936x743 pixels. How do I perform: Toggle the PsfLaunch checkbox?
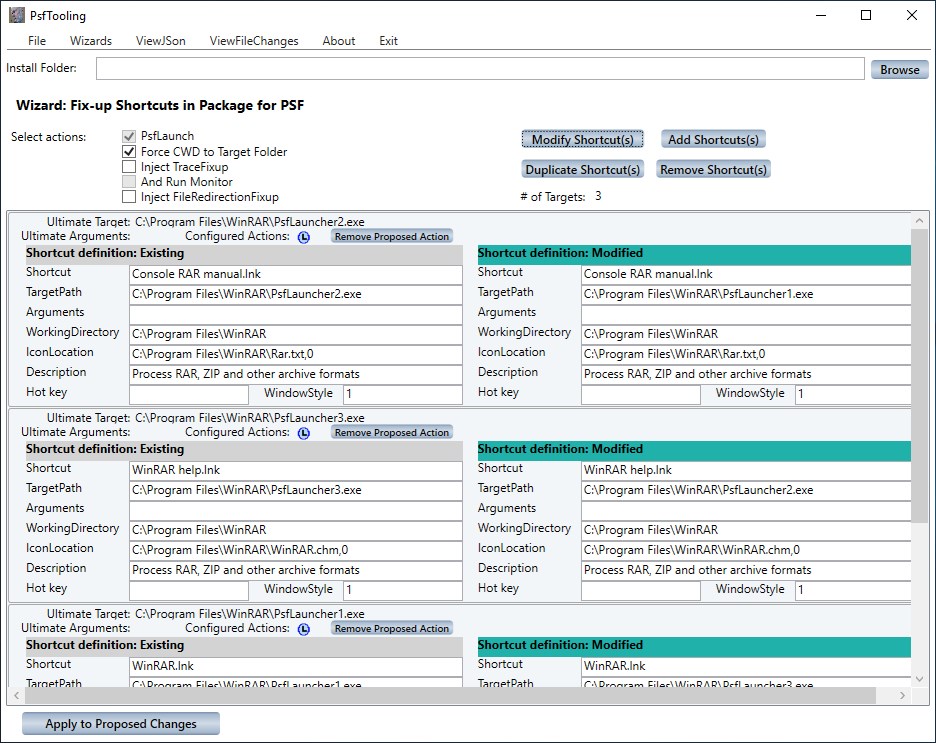tap(129, 136)
